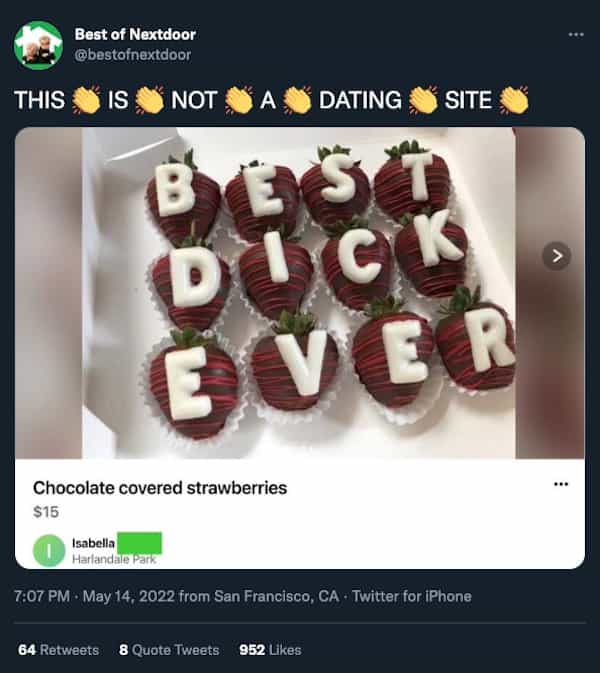Image resolution: width=600 pixels, height=673 pixels.
Task: Click the Harlandale Park neighborhood label
Action: tap(114, 559)
